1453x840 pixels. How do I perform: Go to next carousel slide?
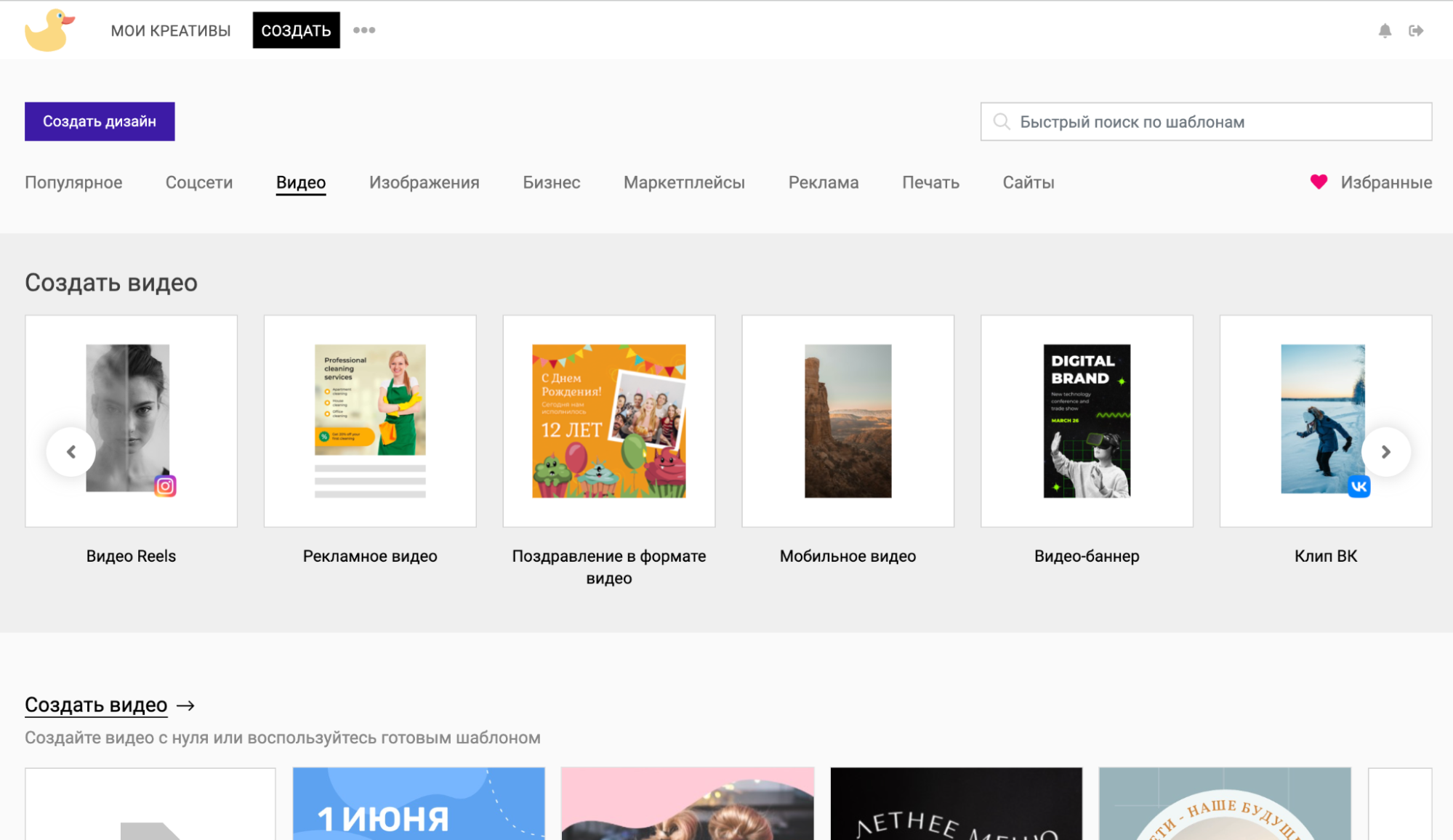[x=1385, y=452]
